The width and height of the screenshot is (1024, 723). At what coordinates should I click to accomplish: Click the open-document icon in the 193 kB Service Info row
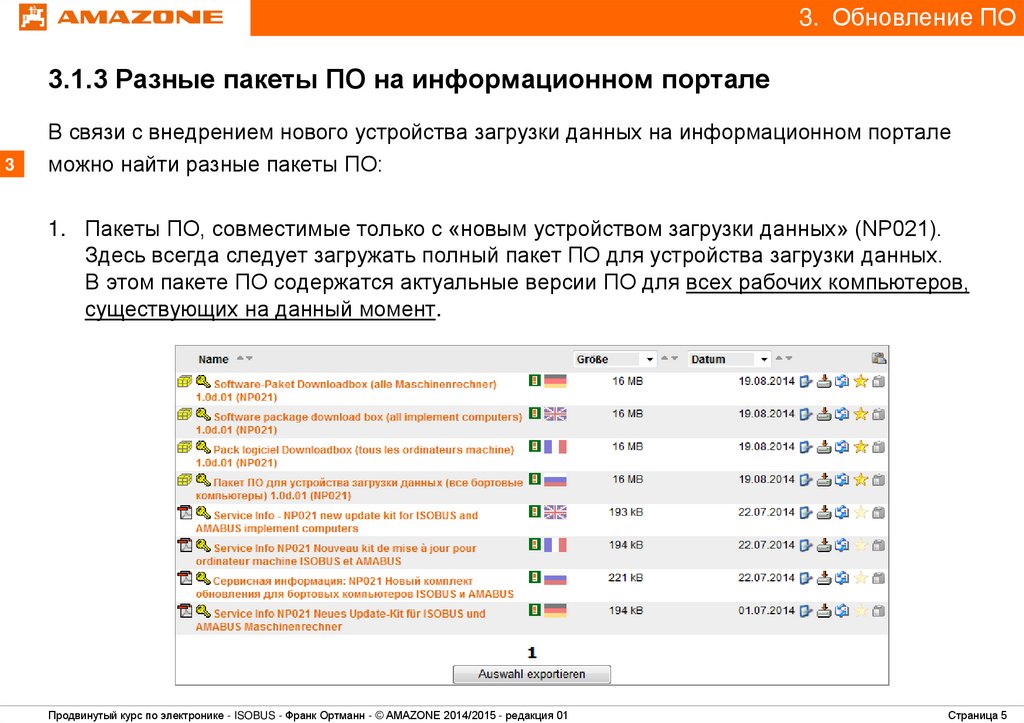tap(807, 513)
